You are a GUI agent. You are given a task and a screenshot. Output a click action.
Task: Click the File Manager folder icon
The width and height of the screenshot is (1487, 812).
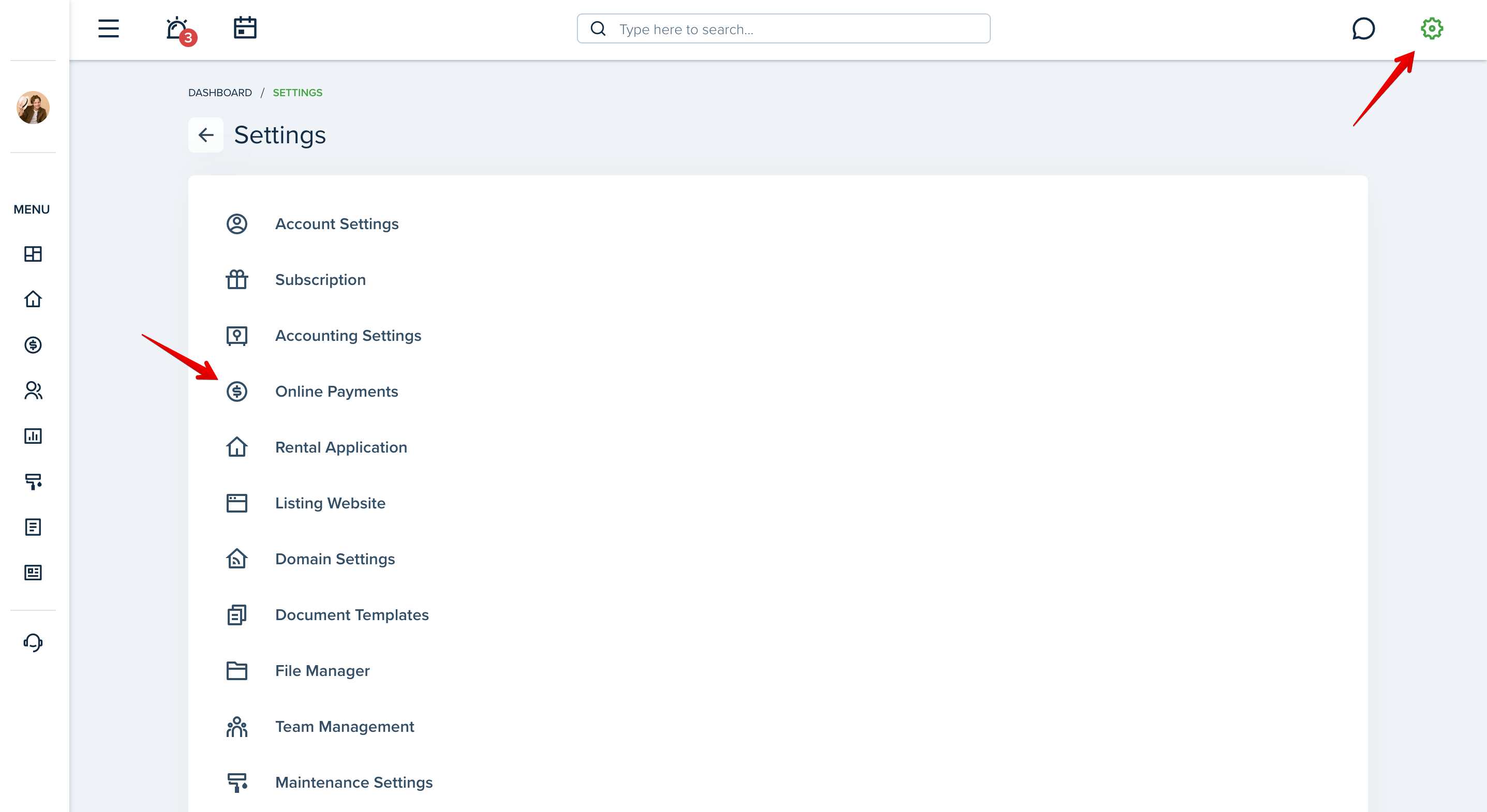[236, 671]
